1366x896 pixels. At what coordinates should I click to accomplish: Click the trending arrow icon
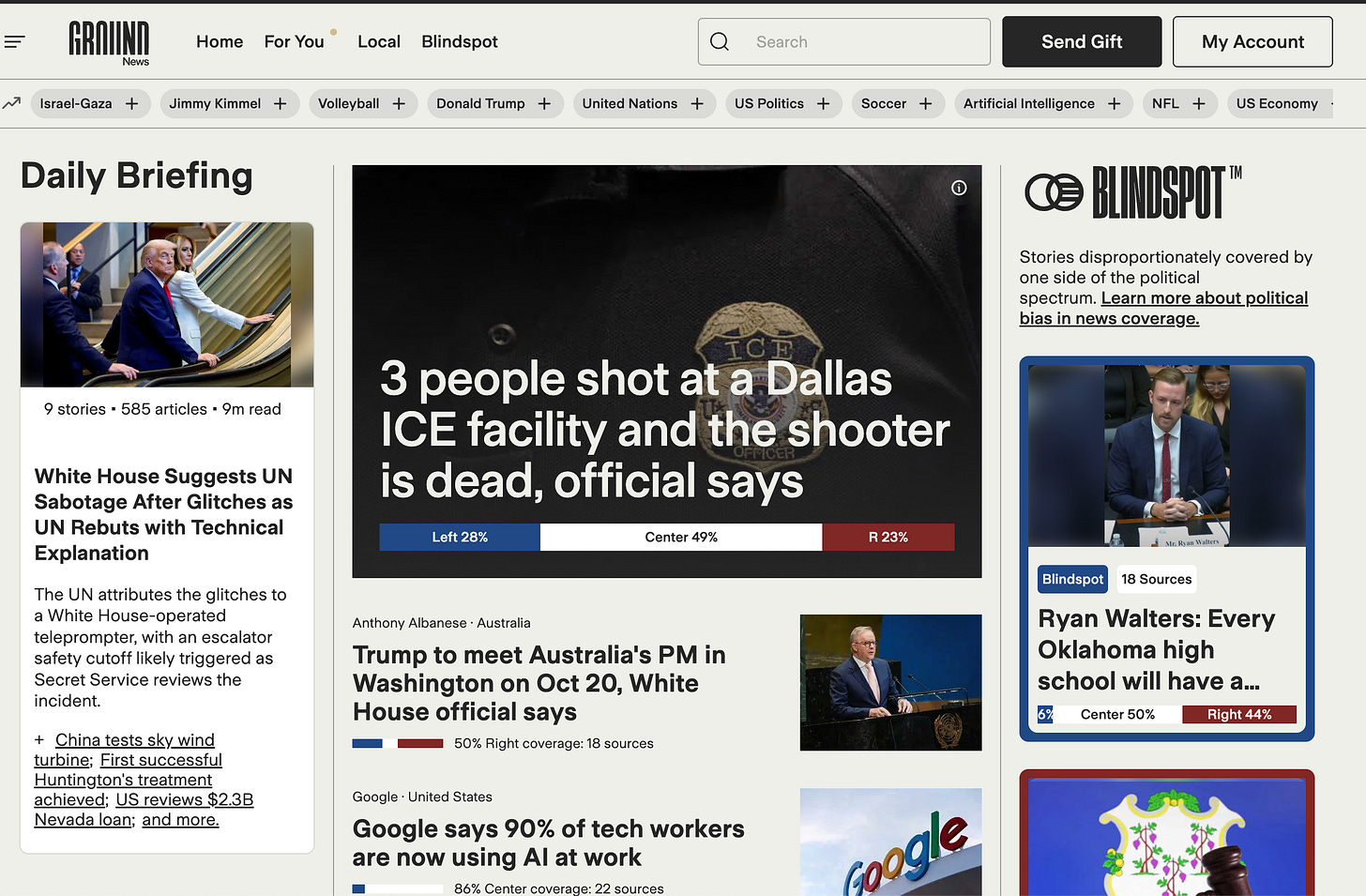coord(11,103)
